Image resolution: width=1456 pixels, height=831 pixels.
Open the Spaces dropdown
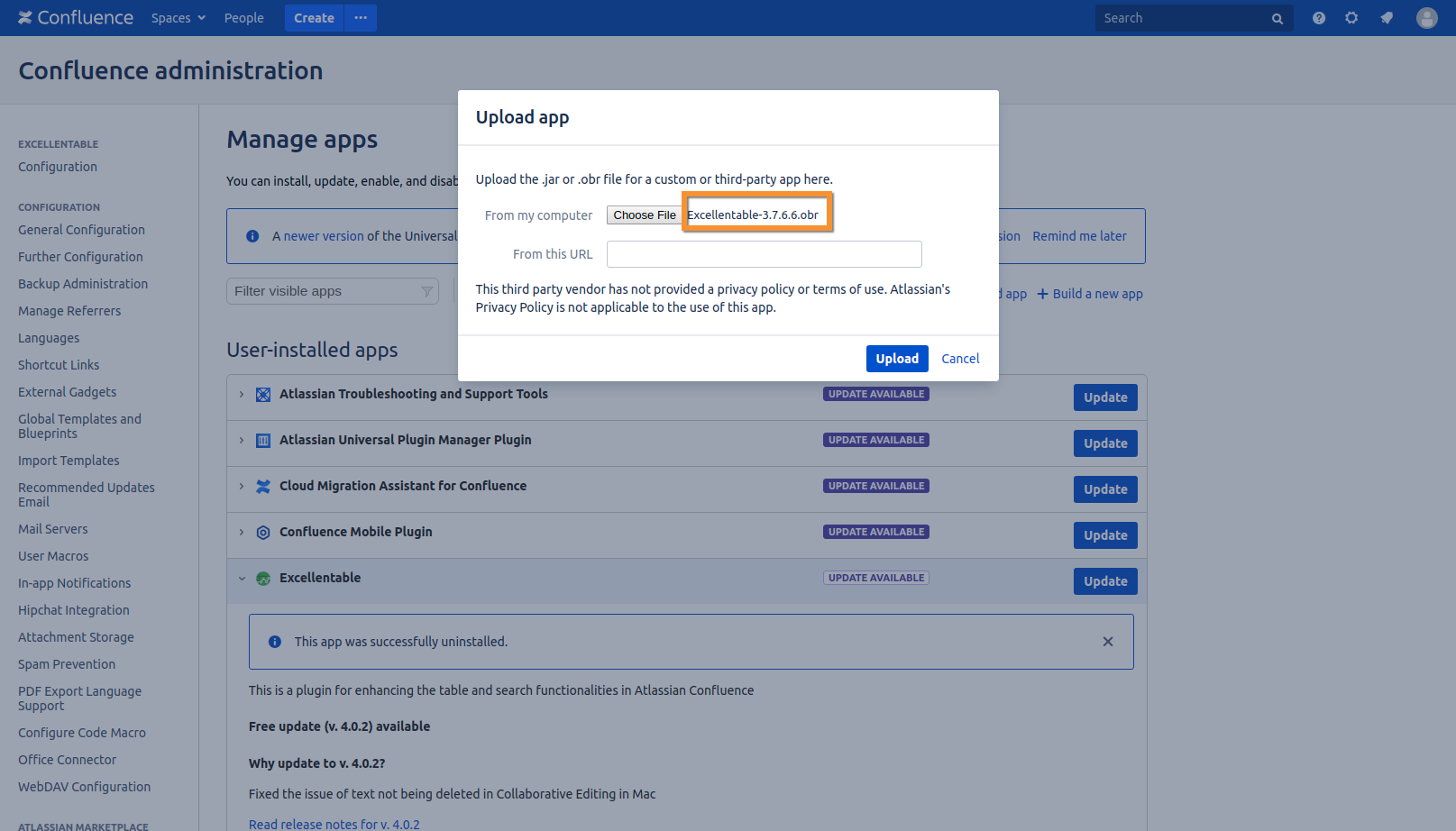(179, 18)
